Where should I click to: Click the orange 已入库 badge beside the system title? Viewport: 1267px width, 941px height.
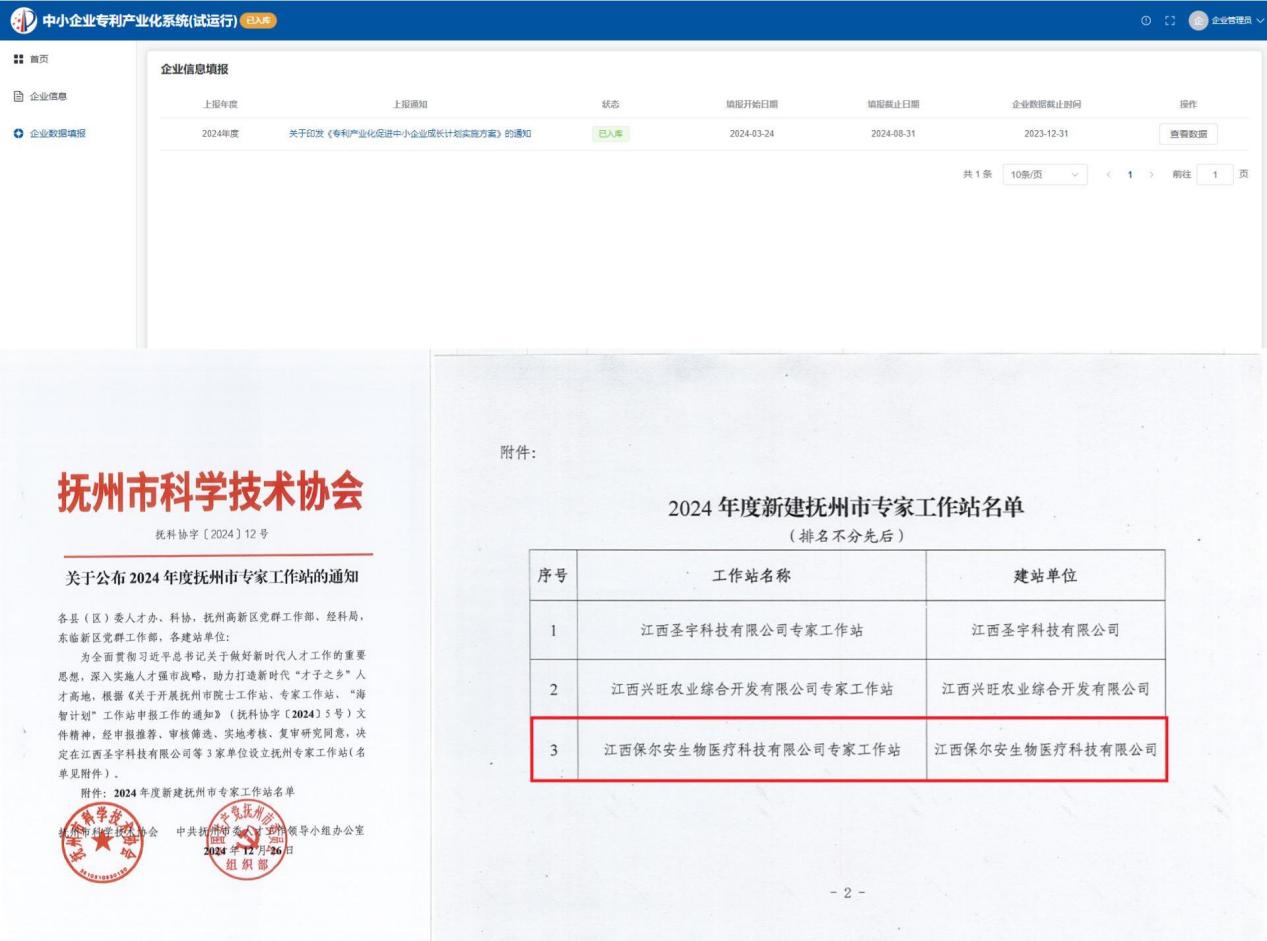259,21
